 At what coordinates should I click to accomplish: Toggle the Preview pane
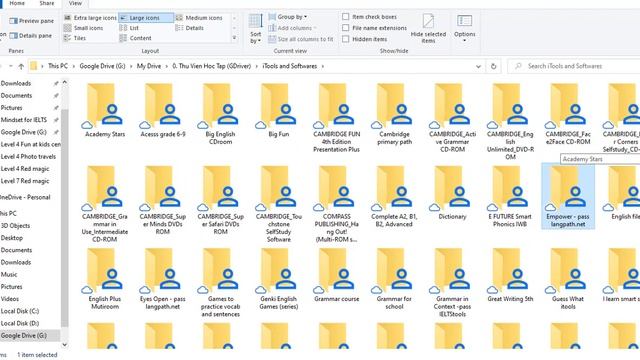click(31, 21)
